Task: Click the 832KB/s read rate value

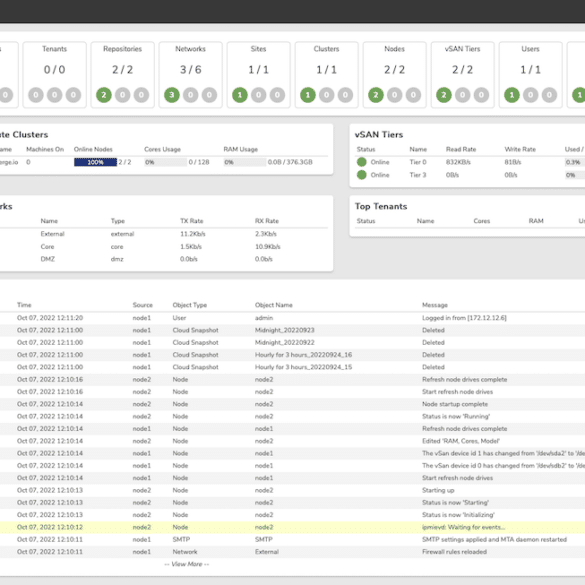Action: click(x=458, y=162)
